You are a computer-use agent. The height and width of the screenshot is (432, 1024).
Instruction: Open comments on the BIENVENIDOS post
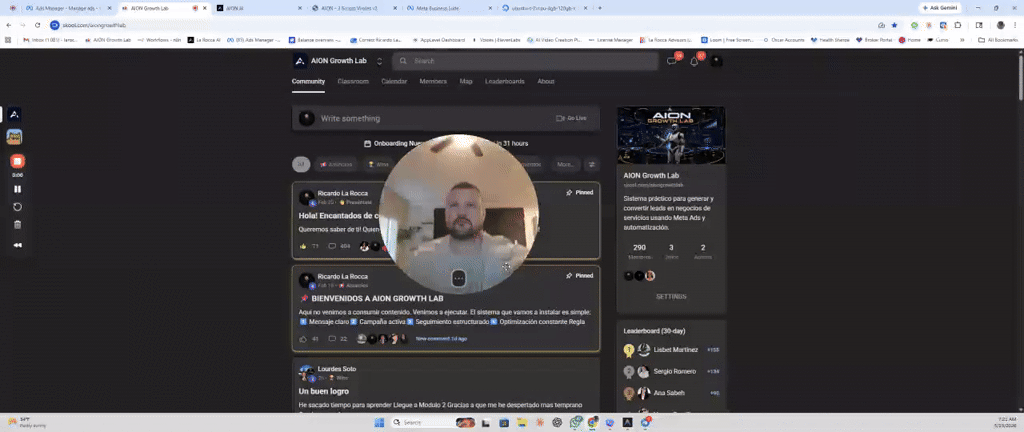click(x=332, y=339)
